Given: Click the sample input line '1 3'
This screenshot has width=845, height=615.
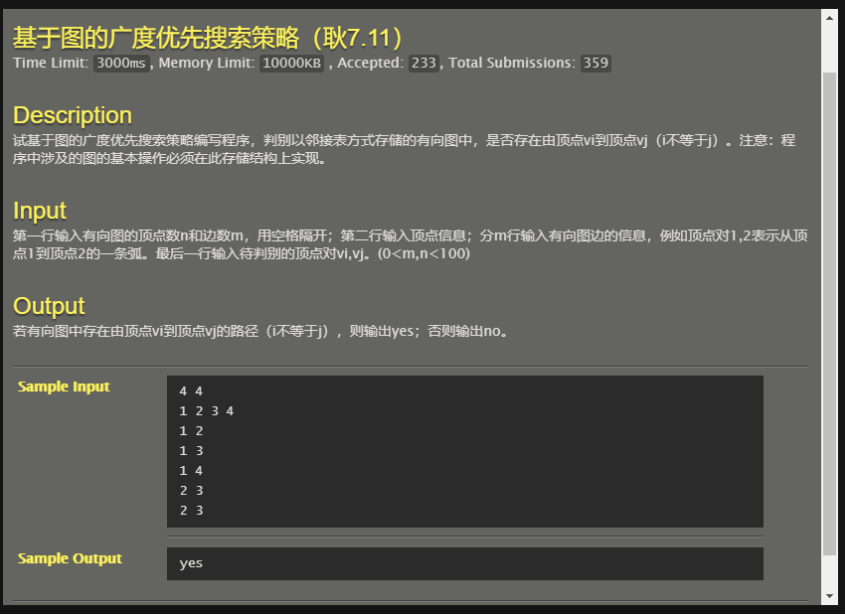Looking at the screenshot, I should click(x=191, y=451).
